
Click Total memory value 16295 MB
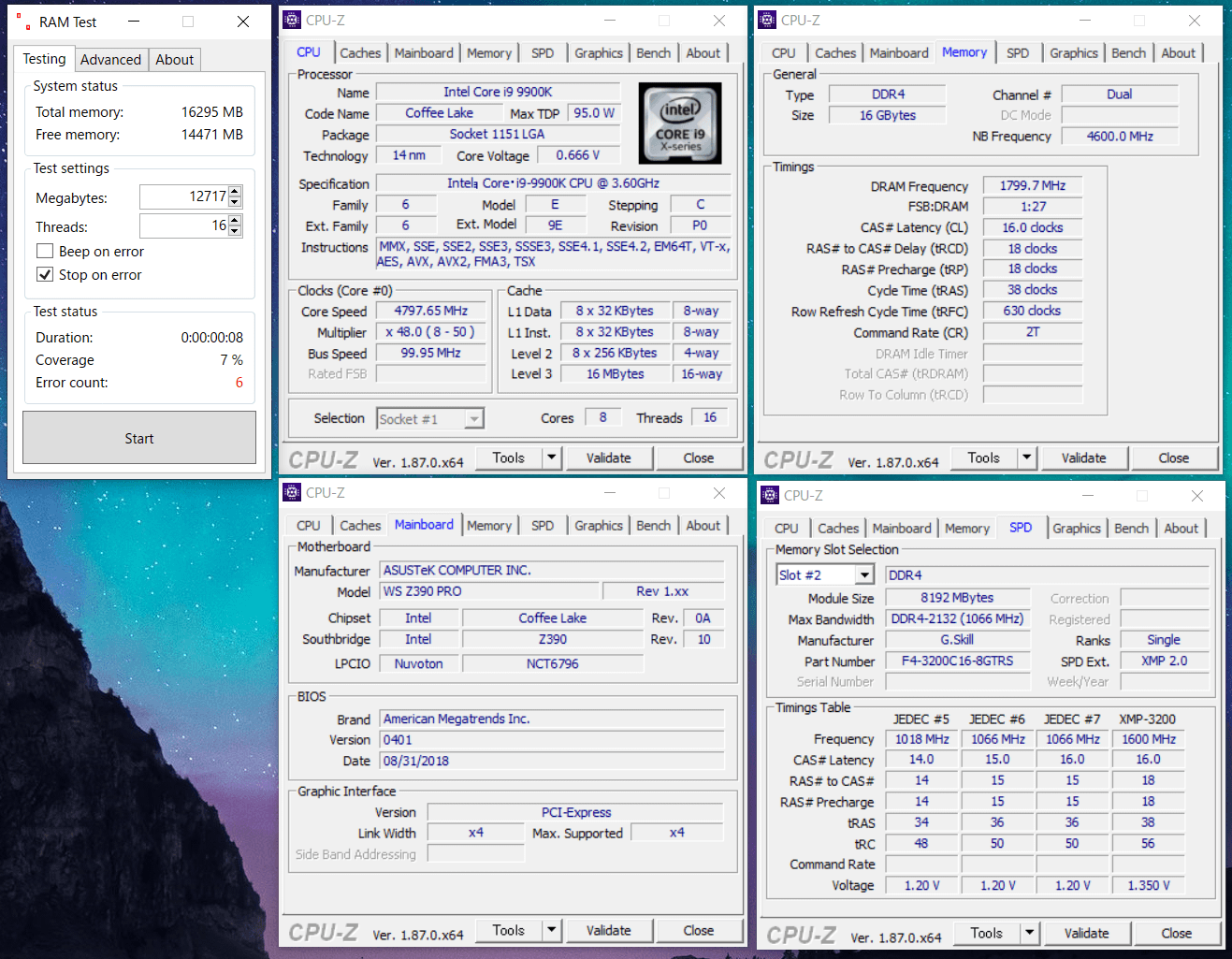212,112
